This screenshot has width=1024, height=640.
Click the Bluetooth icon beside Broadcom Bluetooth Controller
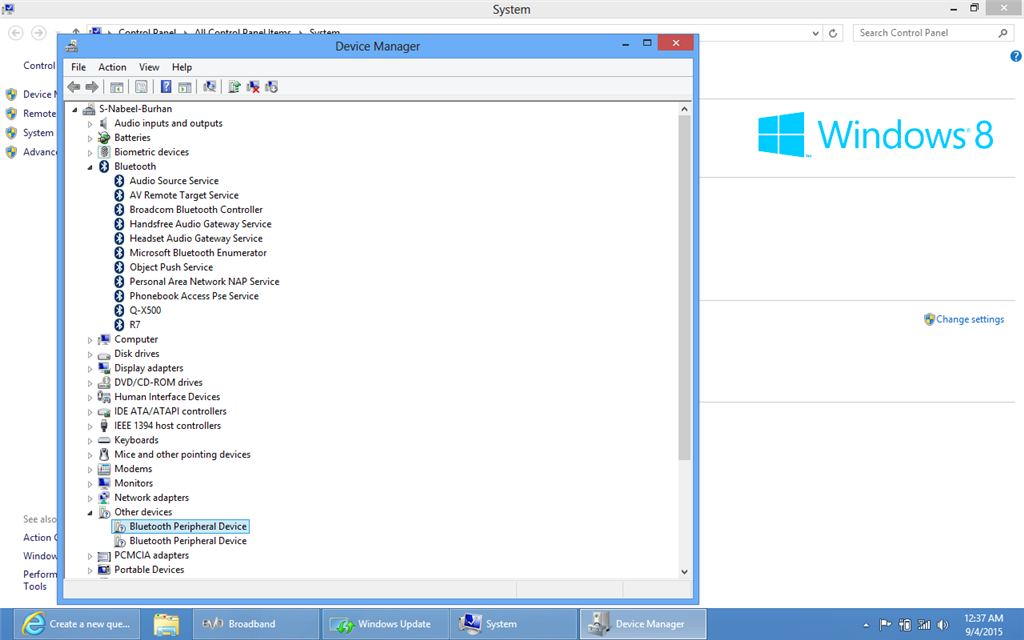pos(119,210)
